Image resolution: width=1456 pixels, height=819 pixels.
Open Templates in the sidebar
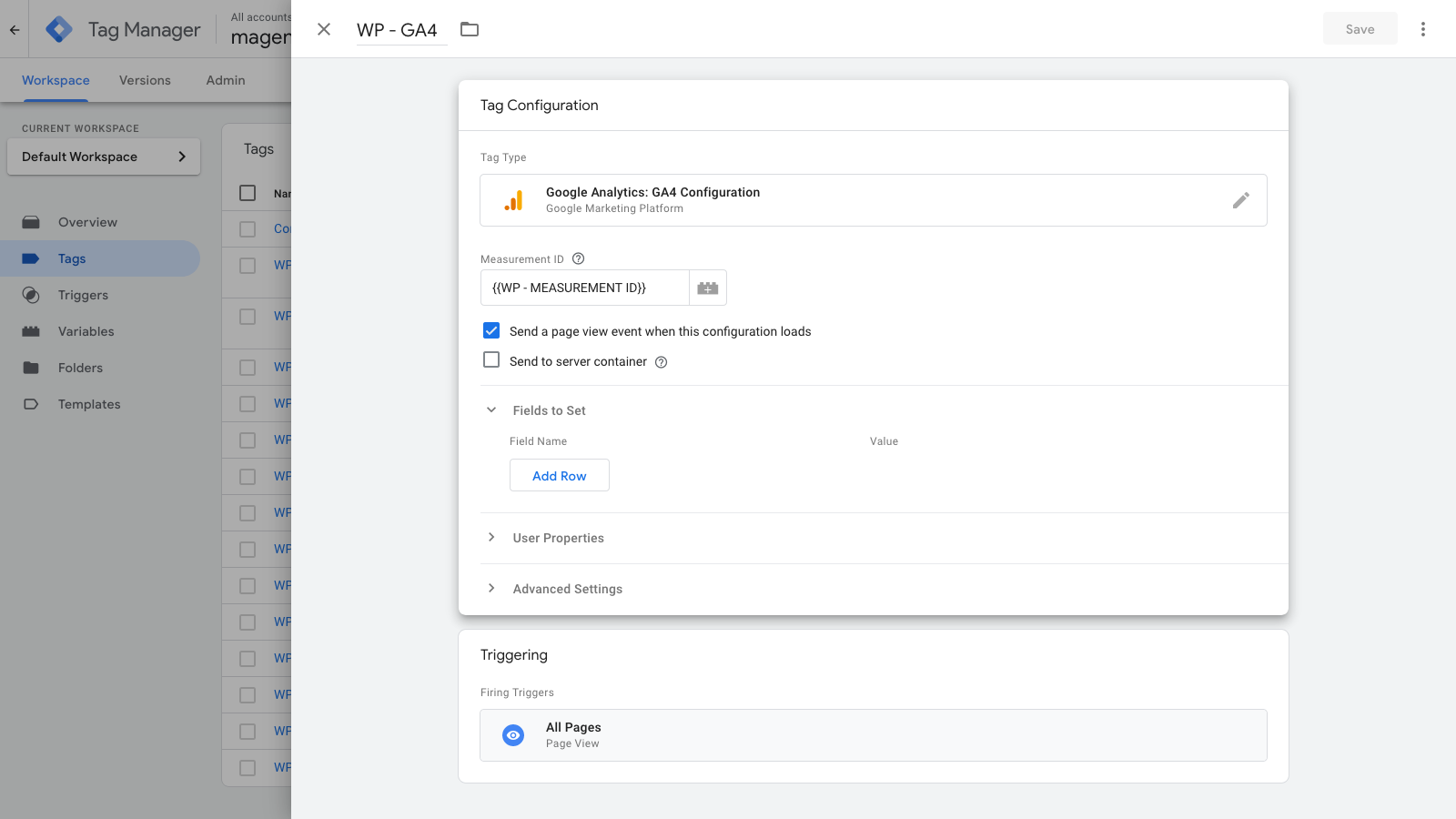coord(100,404)
